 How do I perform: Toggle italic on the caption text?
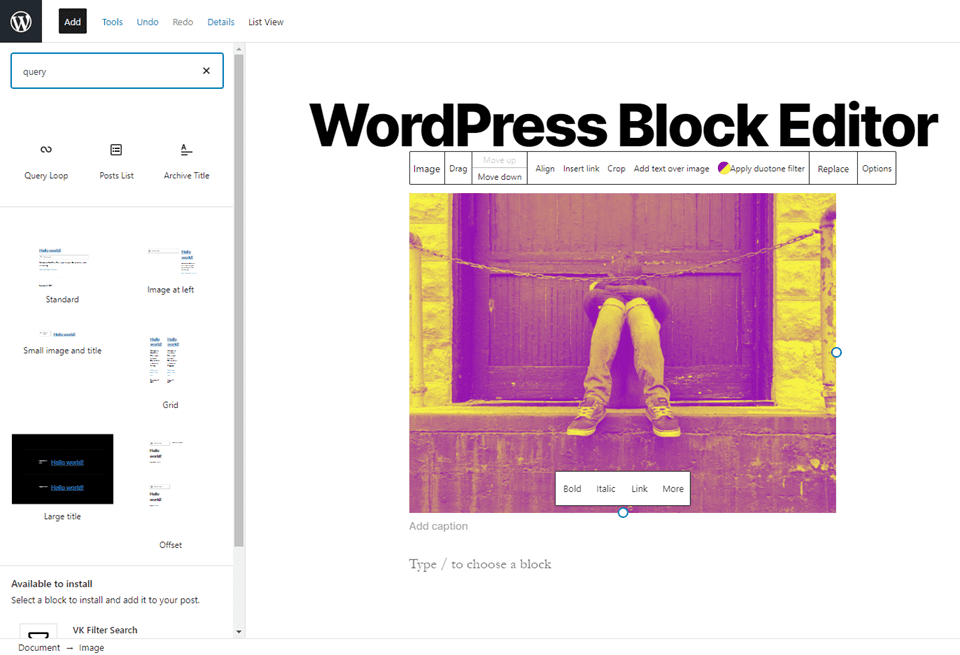606,488
